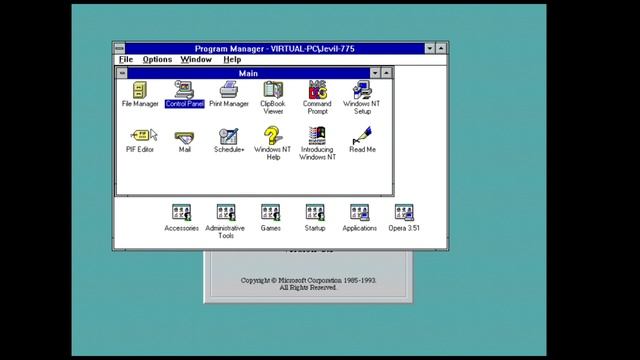Maximize the Program Manager window

coord(441,49)
